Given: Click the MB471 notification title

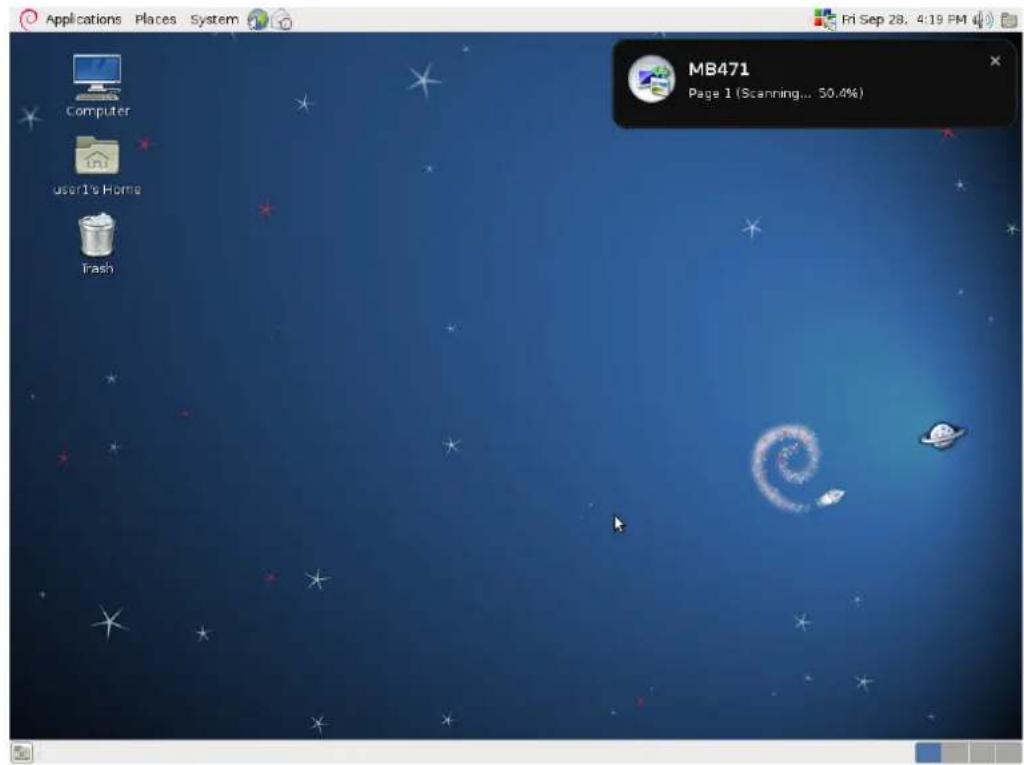Looking at the screenshot, I should click(718, 69).
